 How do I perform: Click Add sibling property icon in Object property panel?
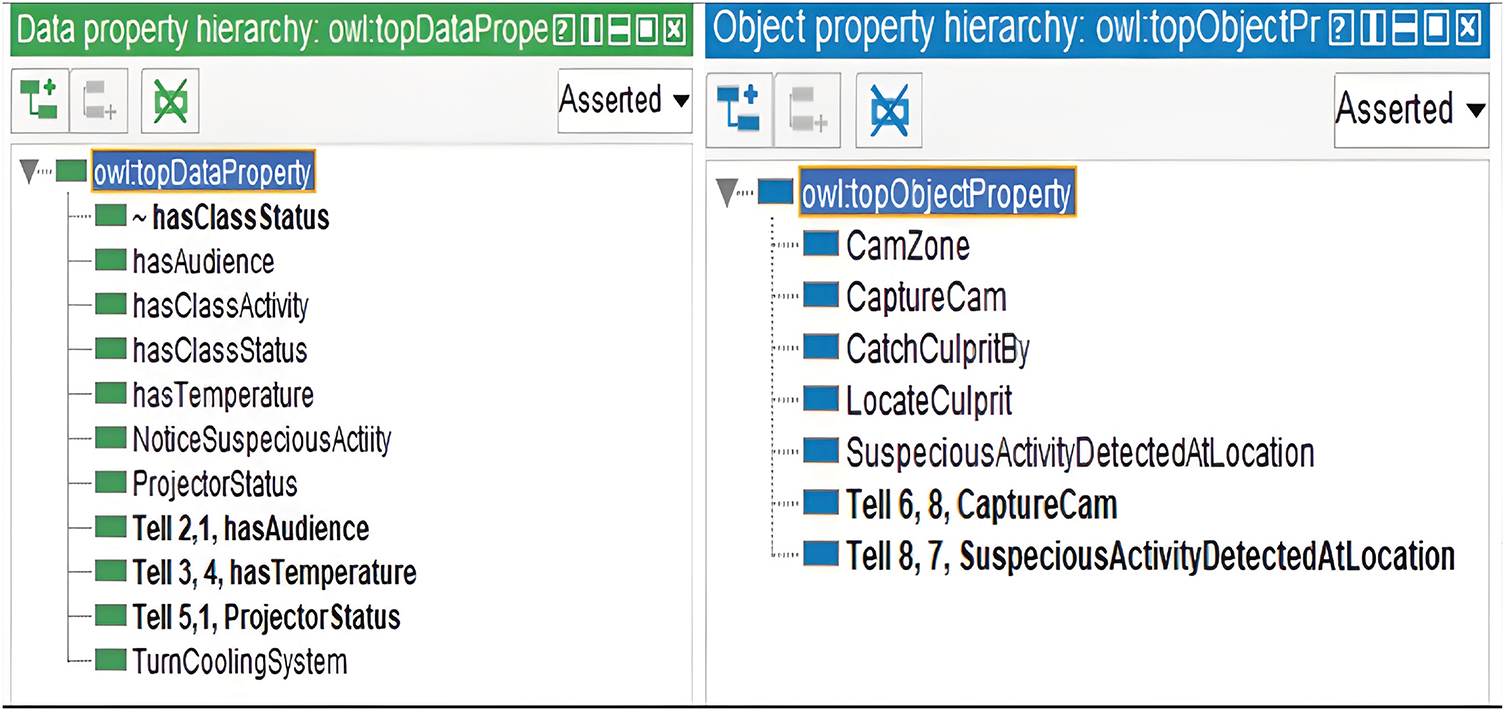(806, 108)
